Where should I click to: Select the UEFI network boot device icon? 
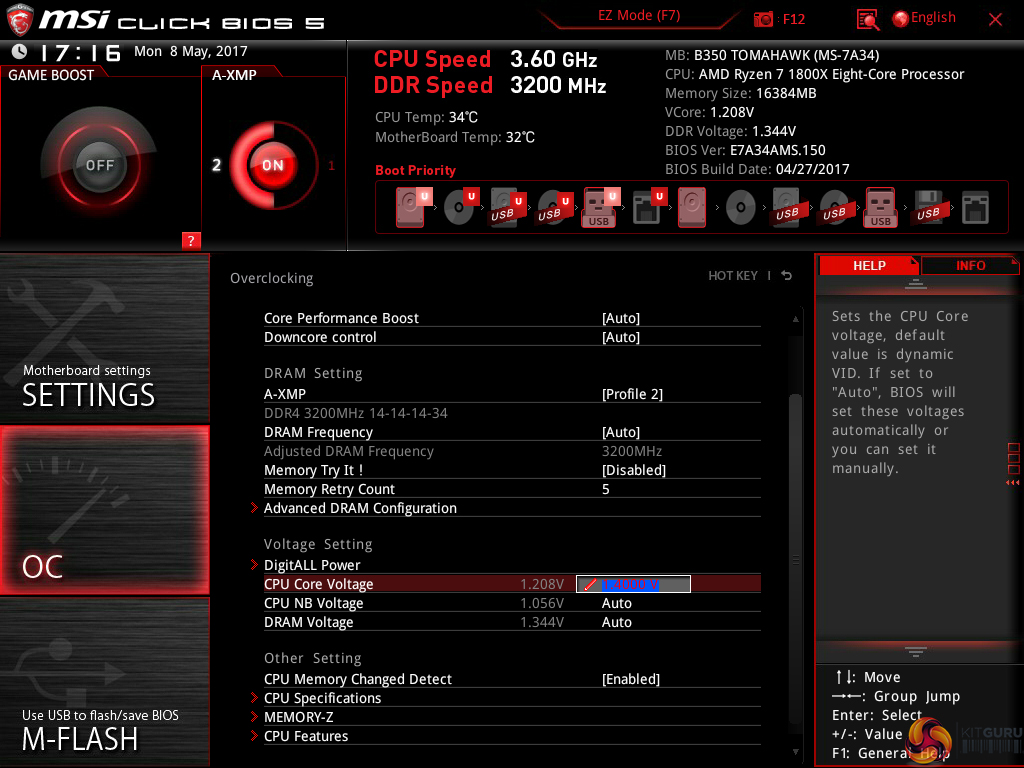[x=648, y=207]
